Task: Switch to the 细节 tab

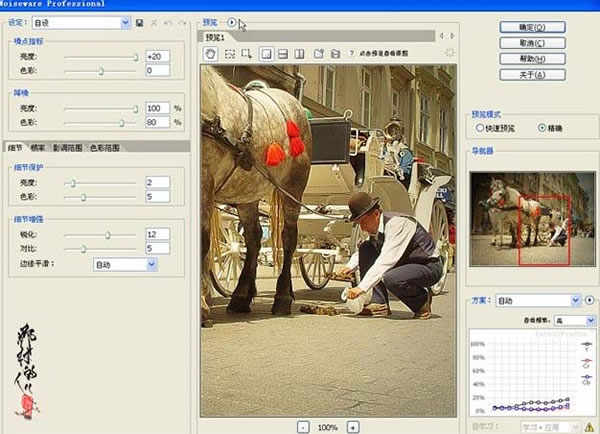Action: 15,148
